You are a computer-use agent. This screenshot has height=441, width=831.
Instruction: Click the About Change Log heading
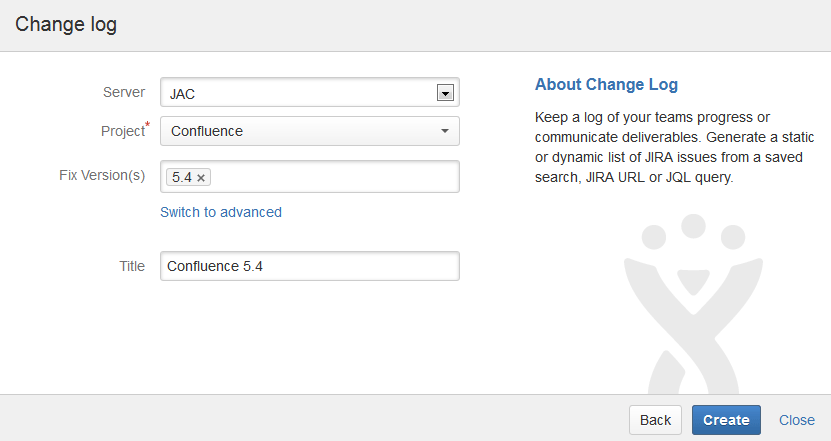606,85
